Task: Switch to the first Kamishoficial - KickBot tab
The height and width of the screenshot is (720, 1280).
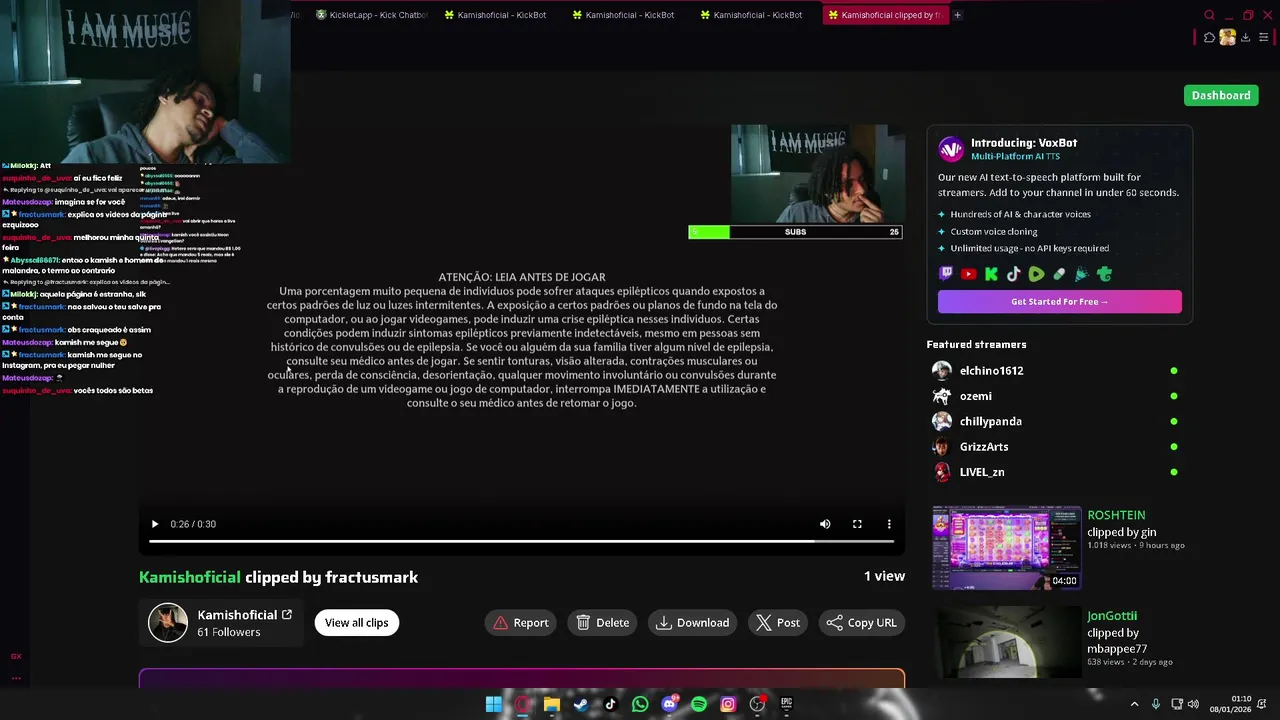Action: [494, 15]
